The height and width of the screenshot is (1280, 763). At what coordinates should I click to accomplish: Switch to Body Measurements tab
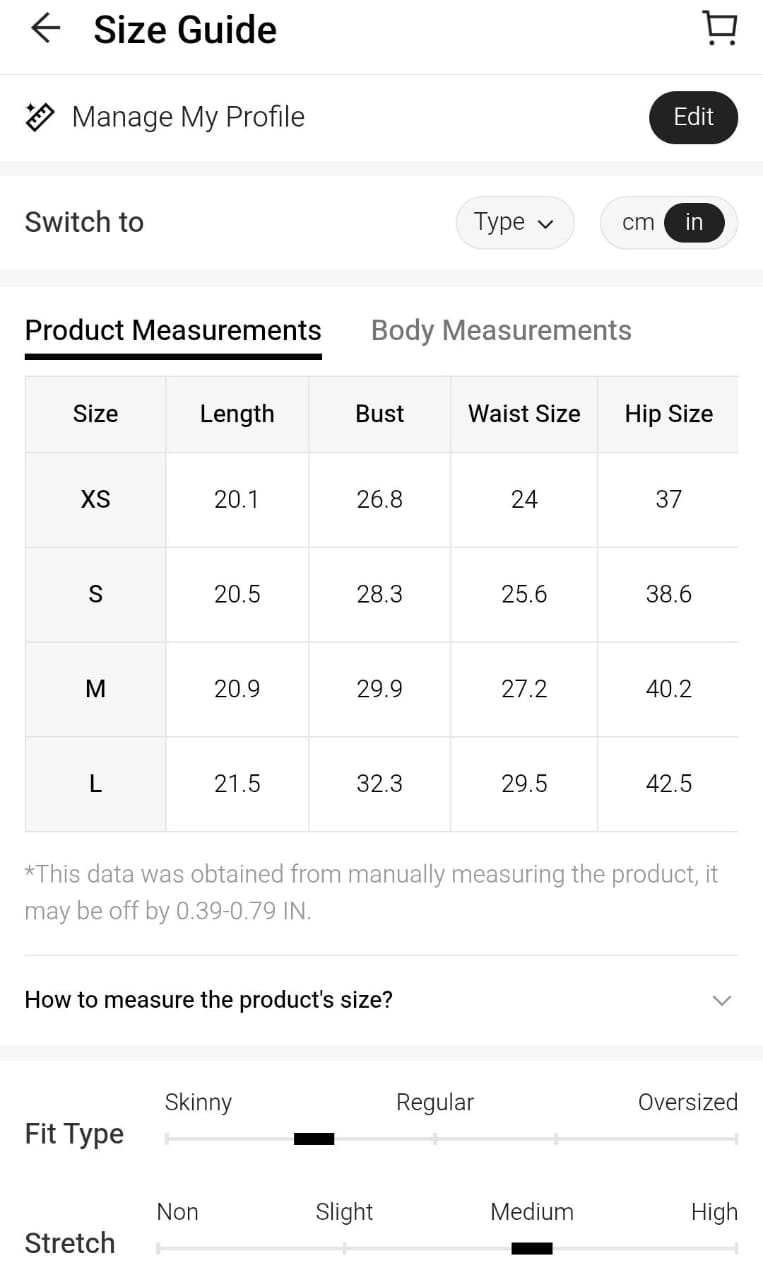click(x=501, y=331)
